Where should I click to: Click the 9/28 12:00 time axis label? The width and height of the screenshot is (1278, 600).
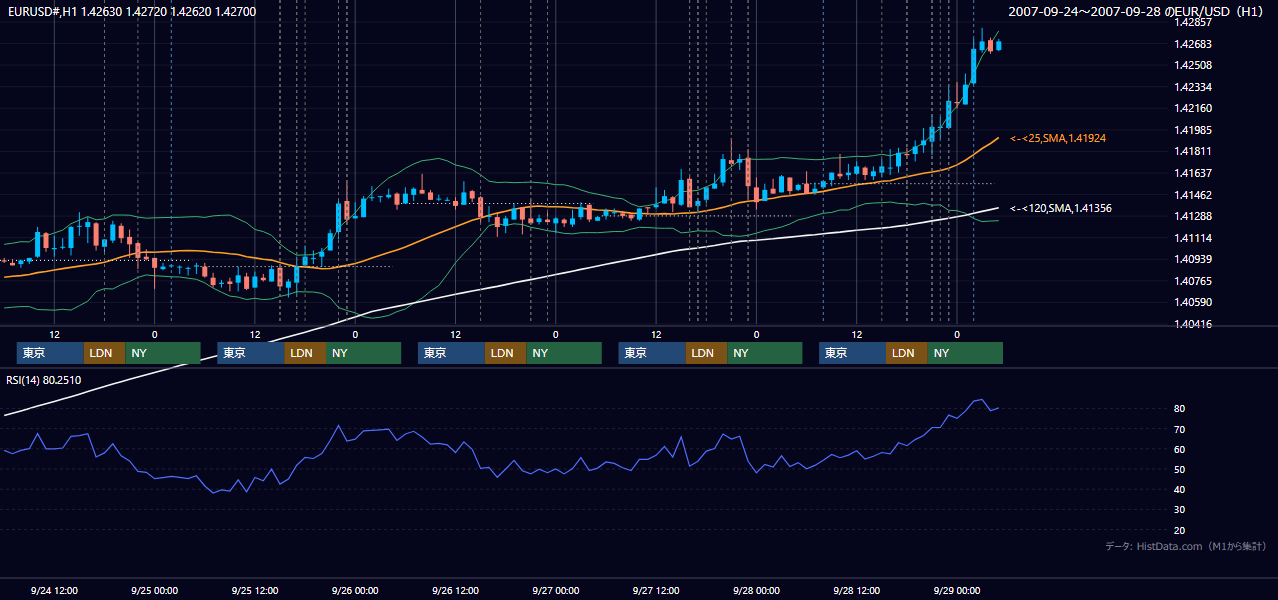pos(856,590)
